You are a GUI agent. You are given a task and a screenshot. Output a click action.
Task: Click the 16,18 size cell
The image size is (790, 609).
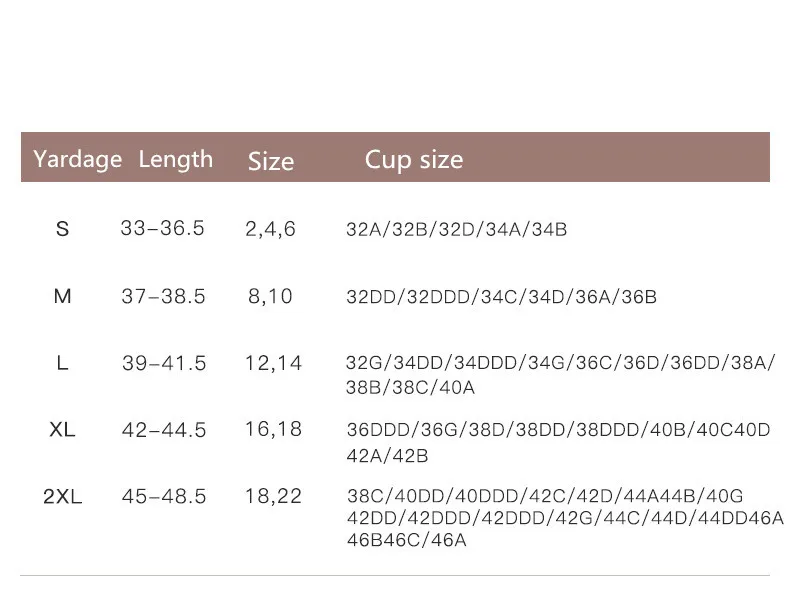click(273, 429)
